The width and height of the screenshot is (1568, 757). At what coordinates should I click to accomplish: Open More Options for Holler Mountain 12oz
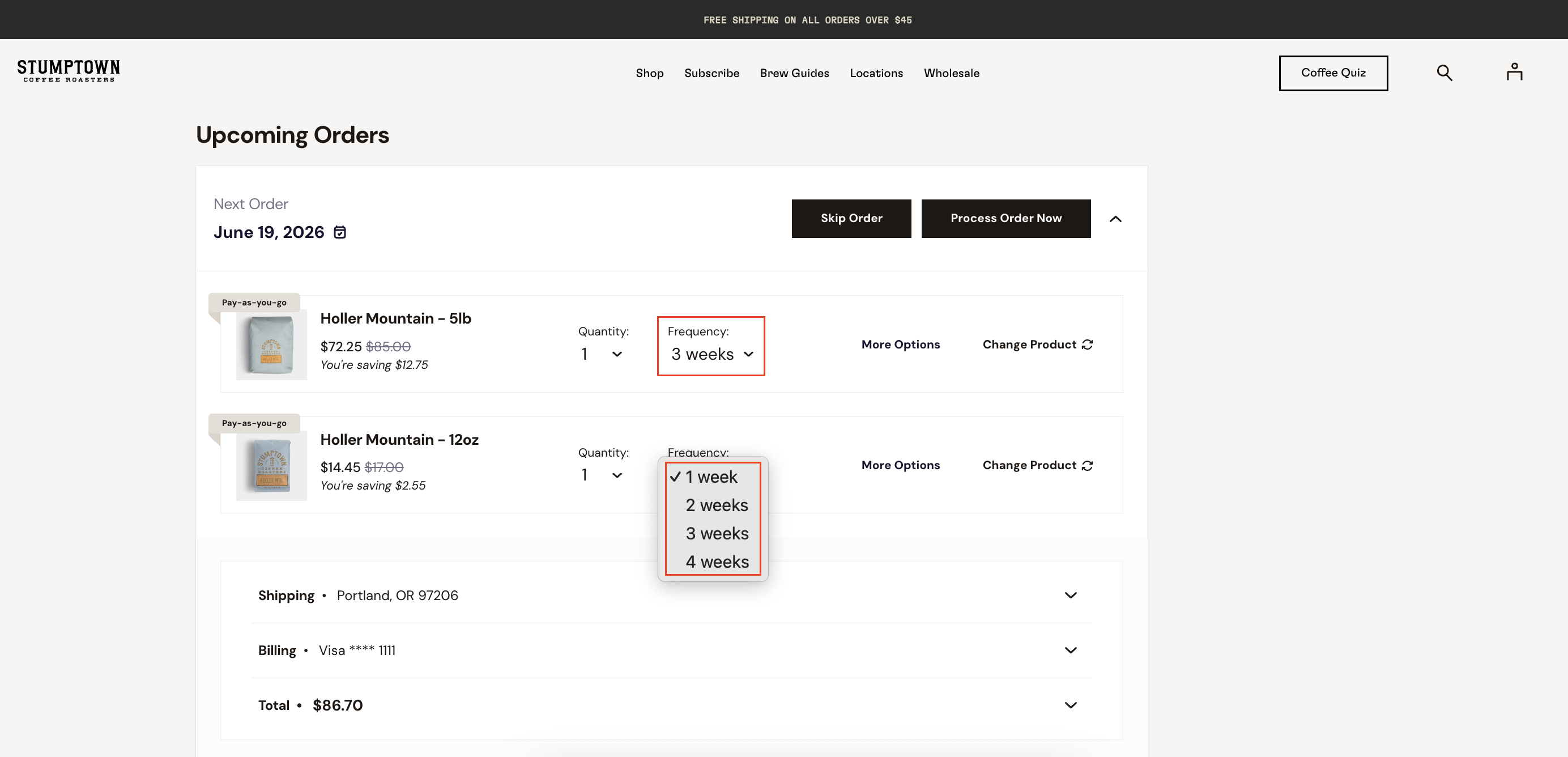tap(900, 465)
